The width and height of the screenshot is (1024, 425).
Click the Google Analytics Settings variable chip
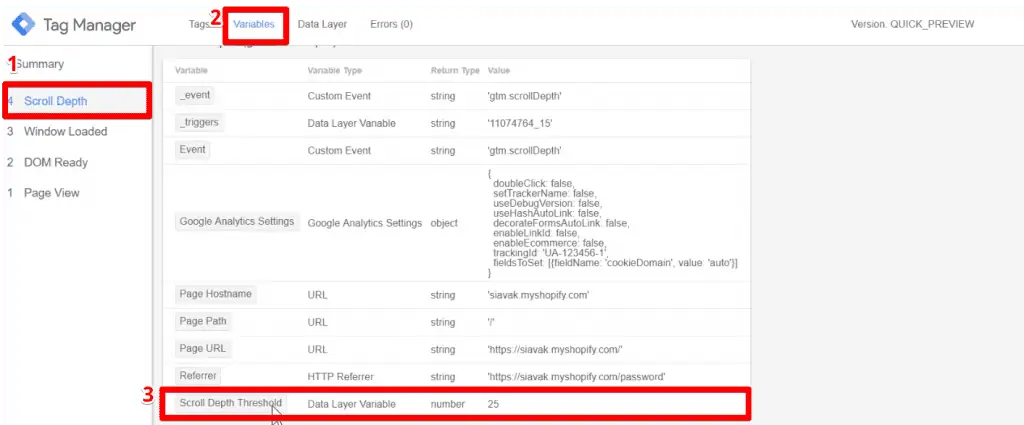(x=237, y=221)
